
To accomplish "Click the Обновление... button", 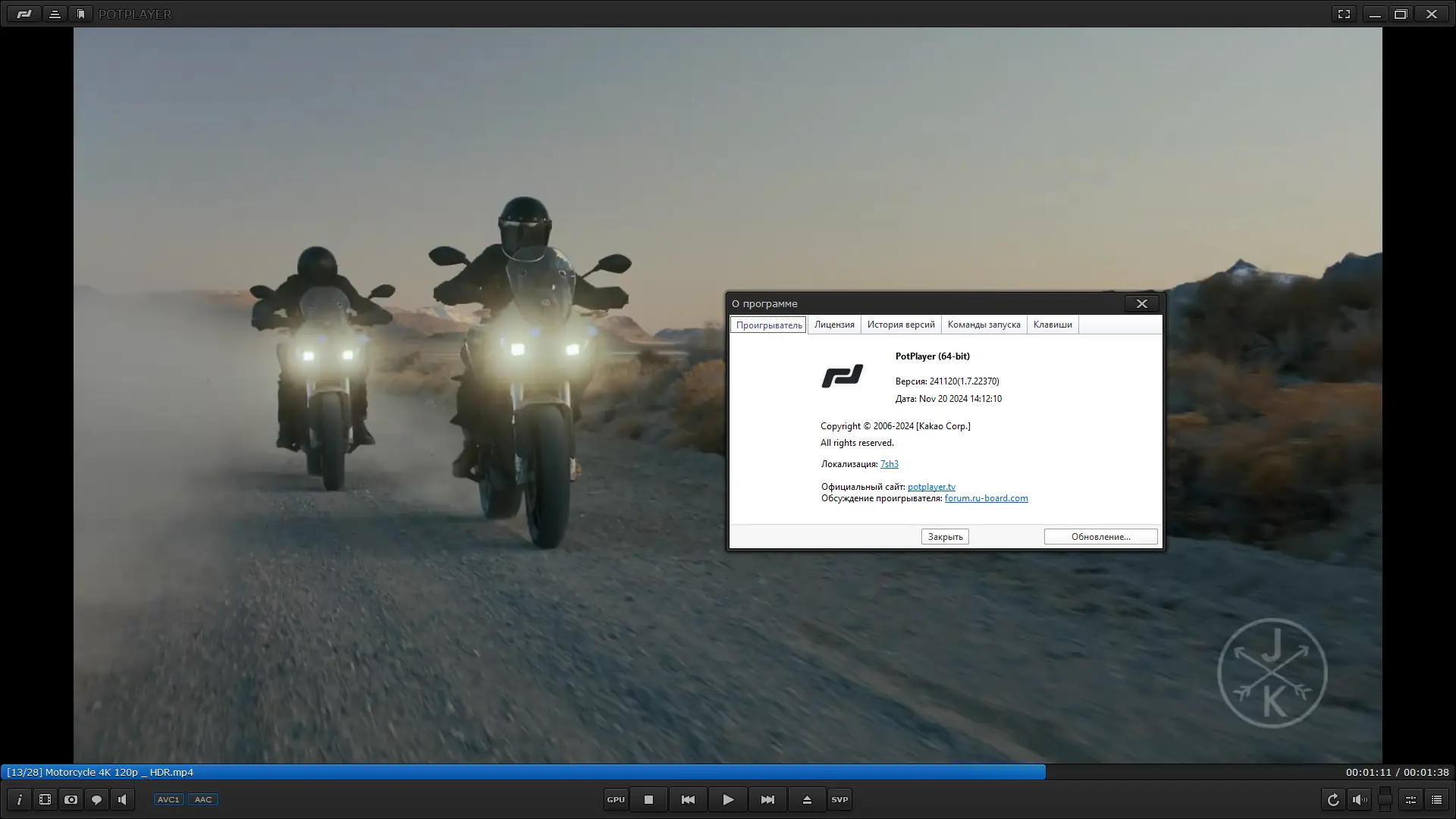I will (x=1100, y=537).
